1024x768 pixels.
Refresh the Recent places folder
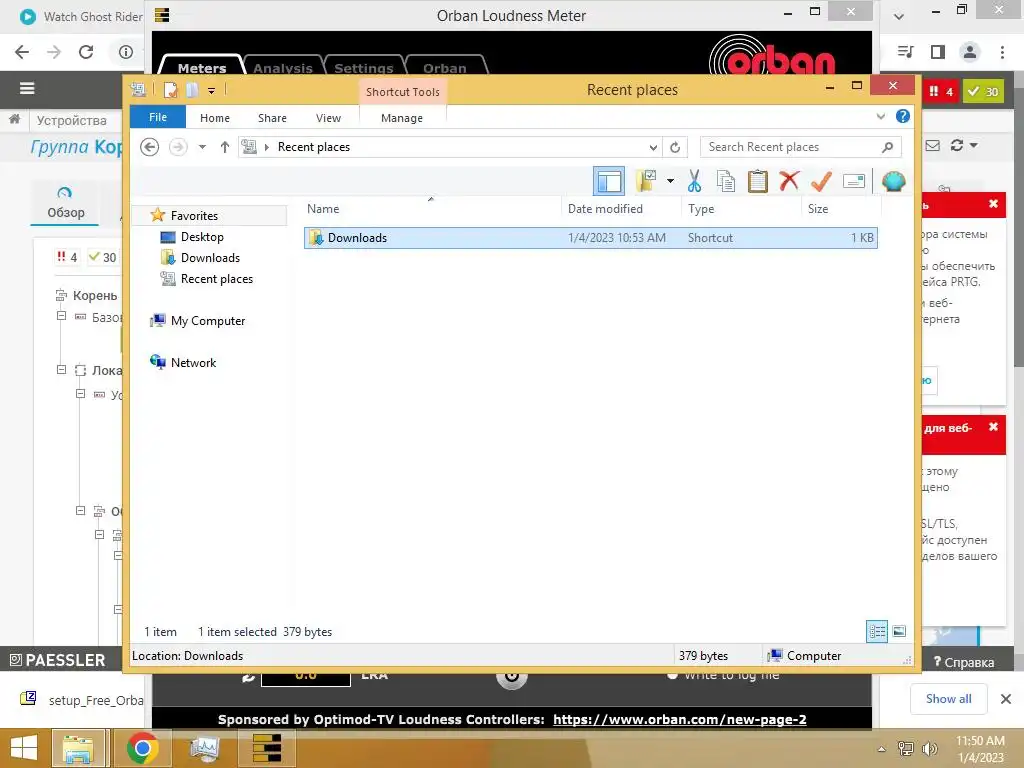click(675, 148)
